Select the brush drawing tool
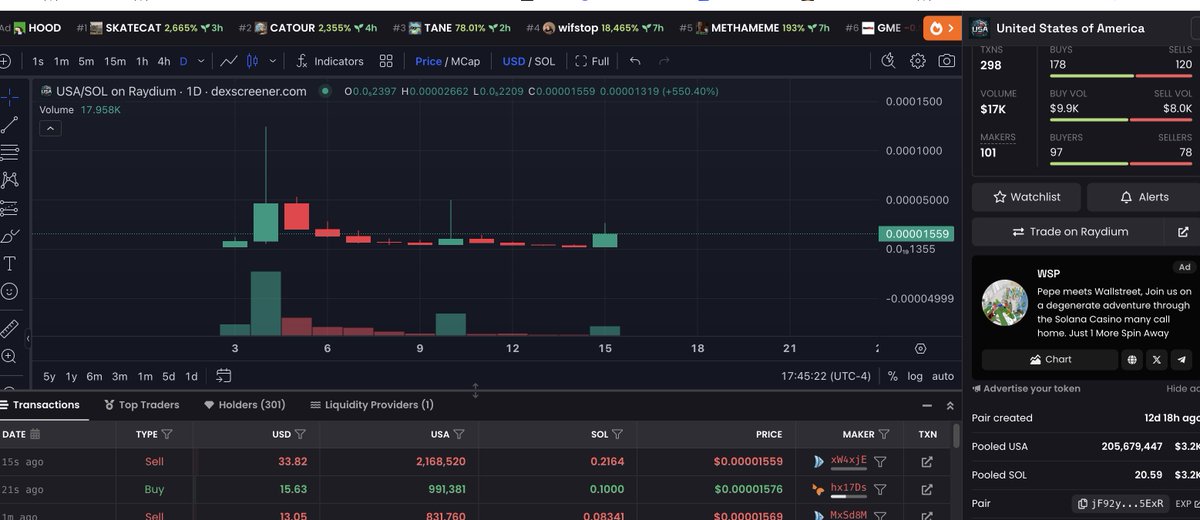 click(10, 237)
